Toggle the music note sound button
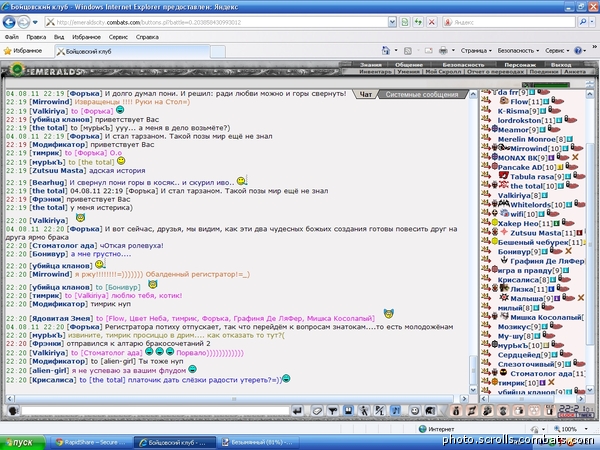This screenshot has height=450, width=600. [395, 411]
